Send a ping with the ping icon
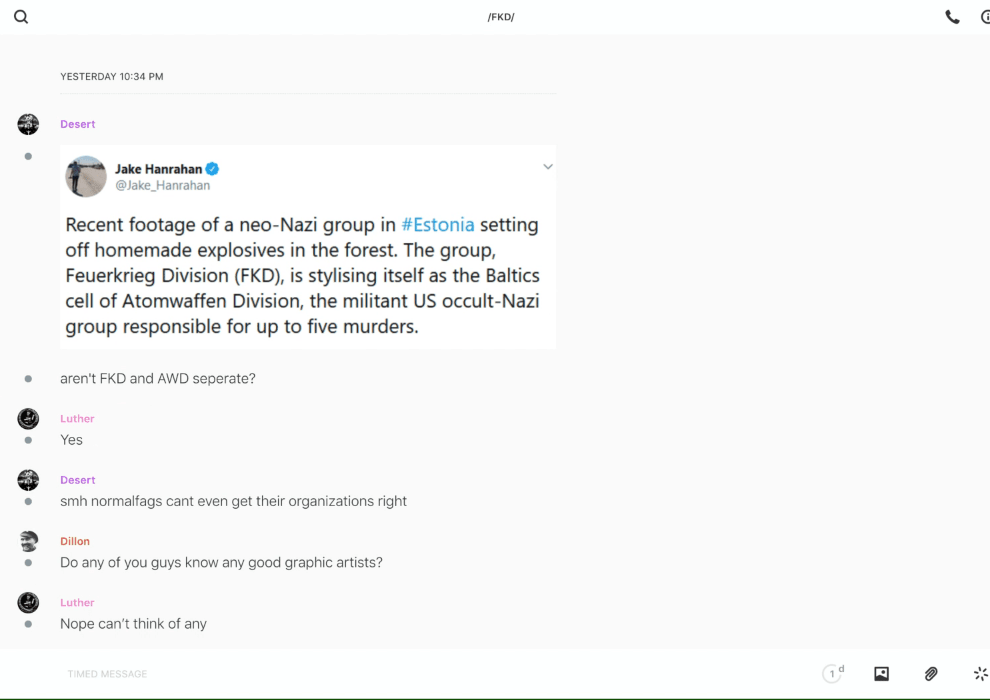The height and width of the screenshot is (700, 990). (980, 674)
